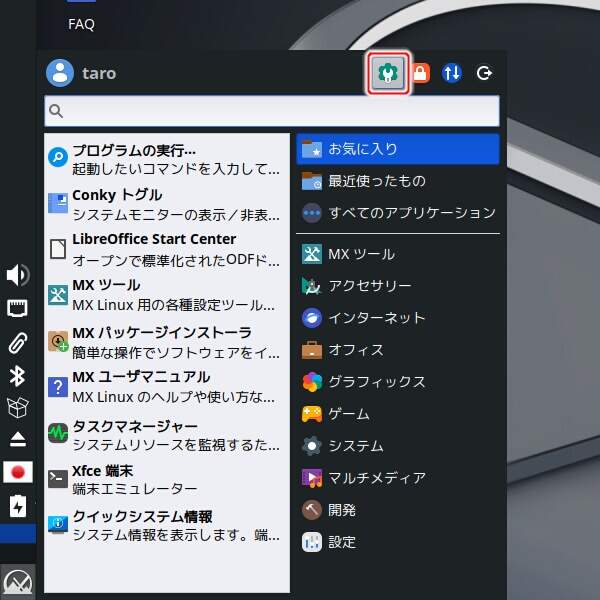Click the eject removable media panel icon
Image resolution: width=600 pixels, height=600 pixels.
(x=17, y=439)
